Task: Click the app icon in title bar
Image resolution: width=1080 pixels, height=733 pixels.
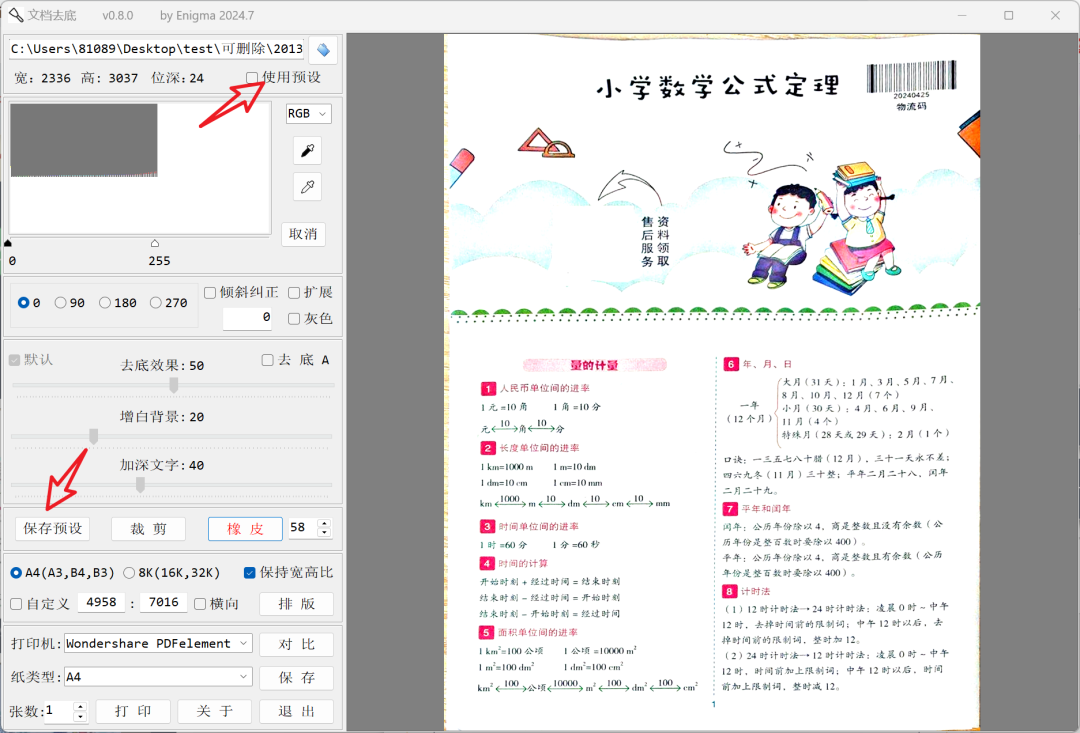Action: click(x=16, y=16)
